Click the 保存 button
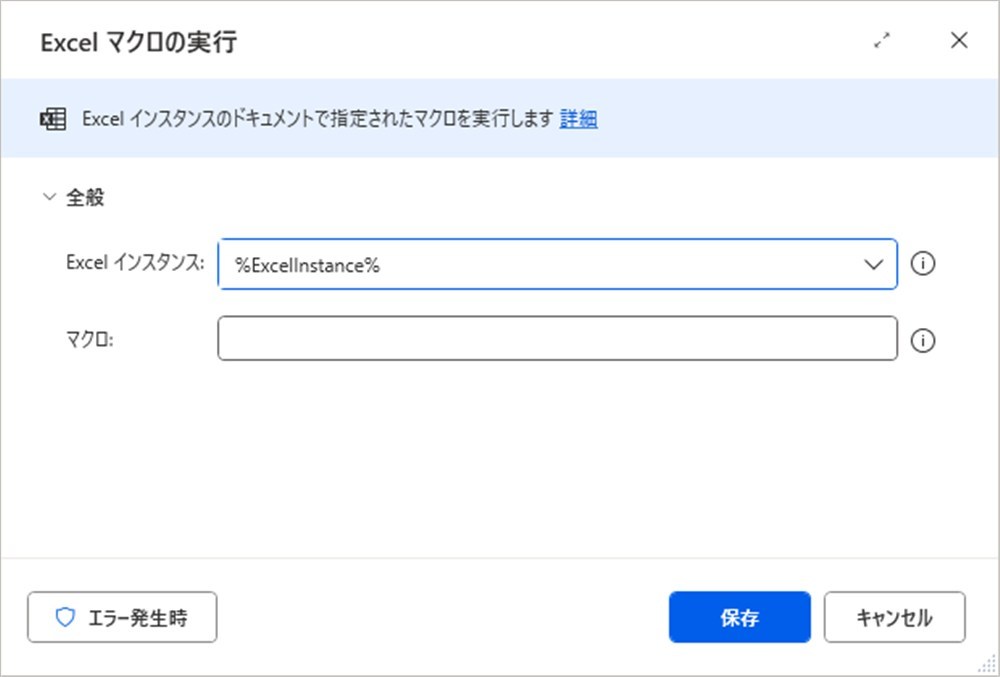The width and height of the screenshot is (1000, 677). click(740, 617)
